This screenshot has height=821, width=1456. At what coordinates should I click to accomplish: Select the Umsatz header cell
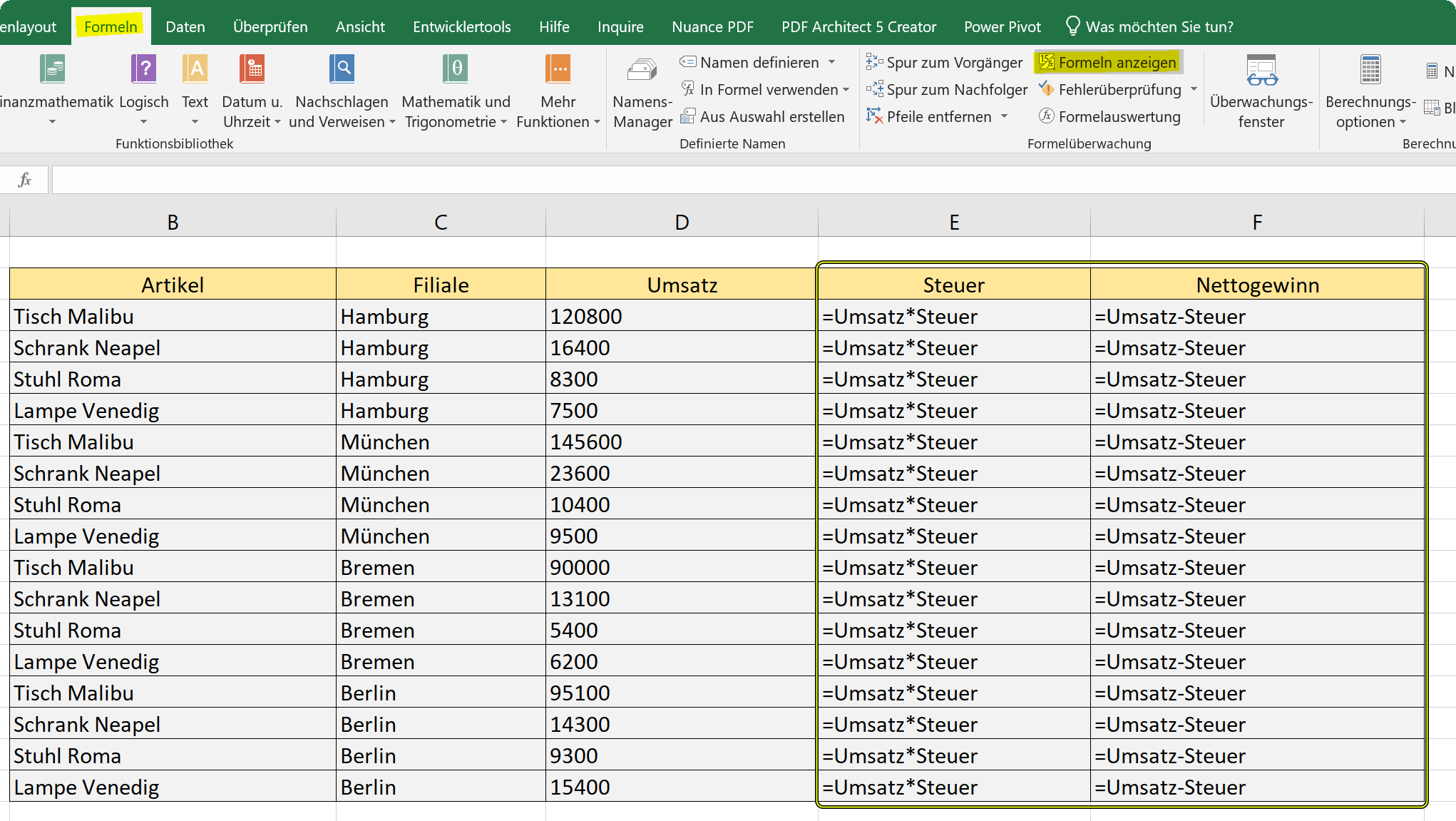[x=682, y=285]
